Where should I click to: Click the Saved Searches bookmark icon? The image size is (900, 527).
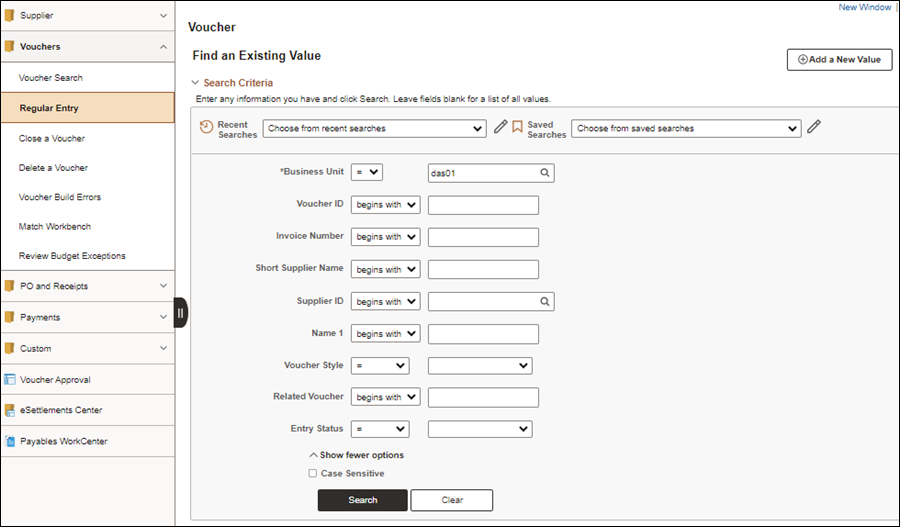(x=517, y=126)
